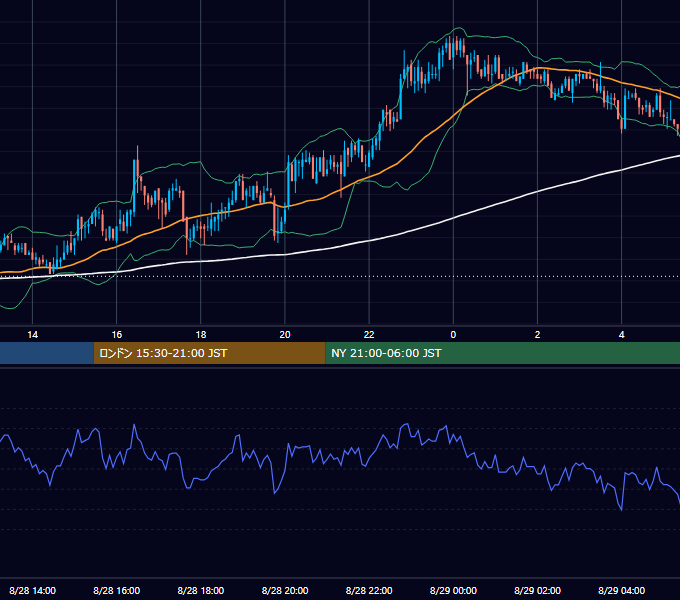This screenshot has height=600, width=680.
Task: Click the 2 hour label on price chart axis
Action: point(537,335)
